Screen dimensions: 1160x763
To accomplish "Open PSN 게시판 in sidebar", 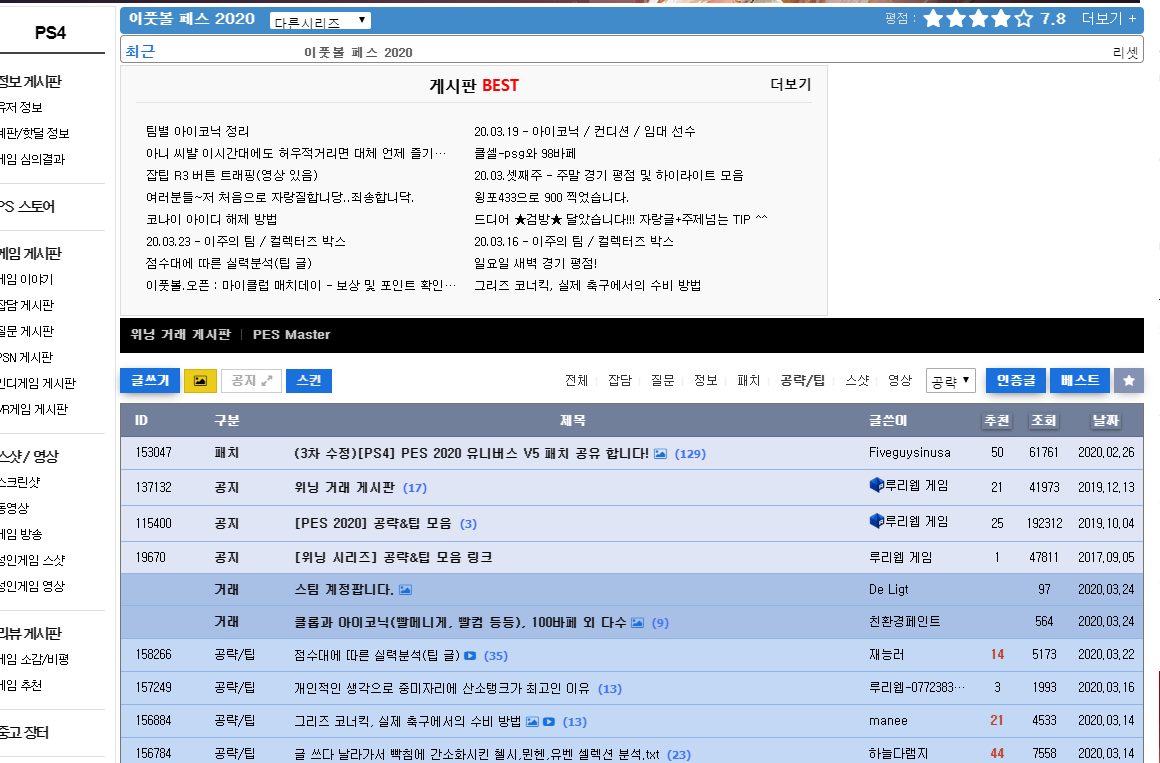I will [27, 357].
